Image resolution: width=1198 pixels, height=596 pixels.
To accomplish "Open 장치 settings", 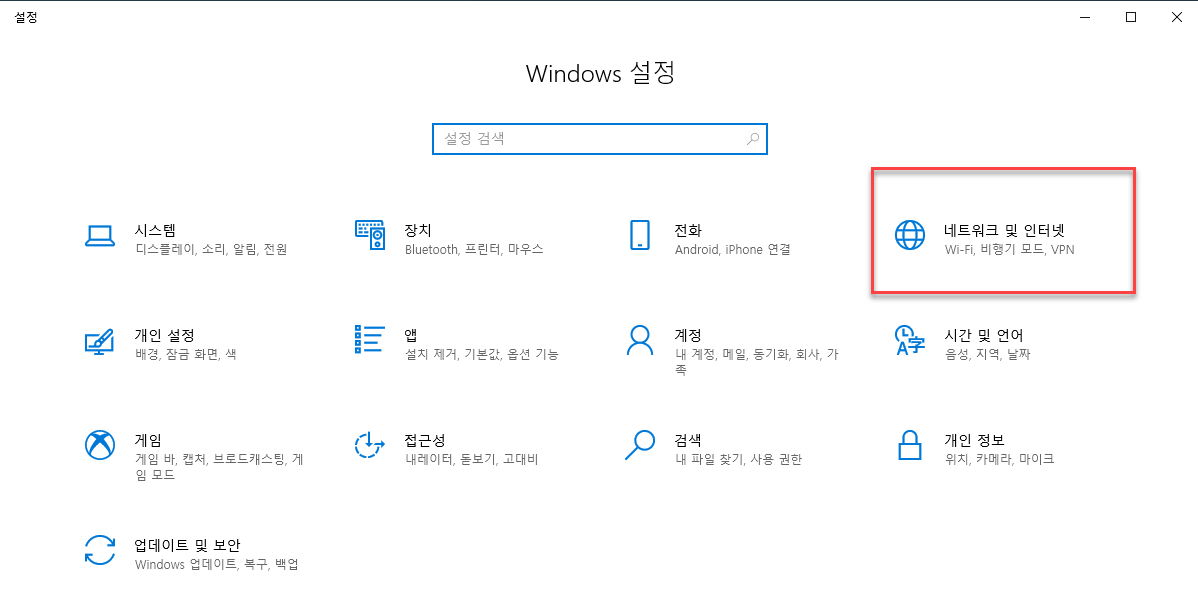I will (x=418, y=230).
